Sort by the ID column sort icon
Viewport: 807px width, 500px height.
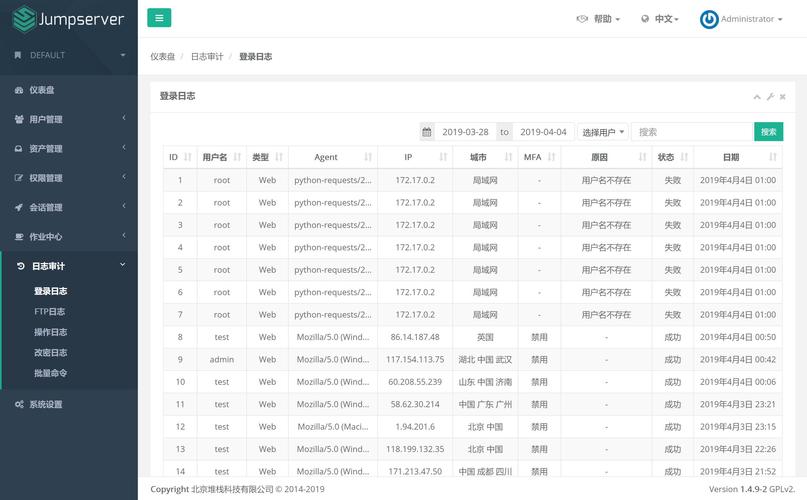188,157
